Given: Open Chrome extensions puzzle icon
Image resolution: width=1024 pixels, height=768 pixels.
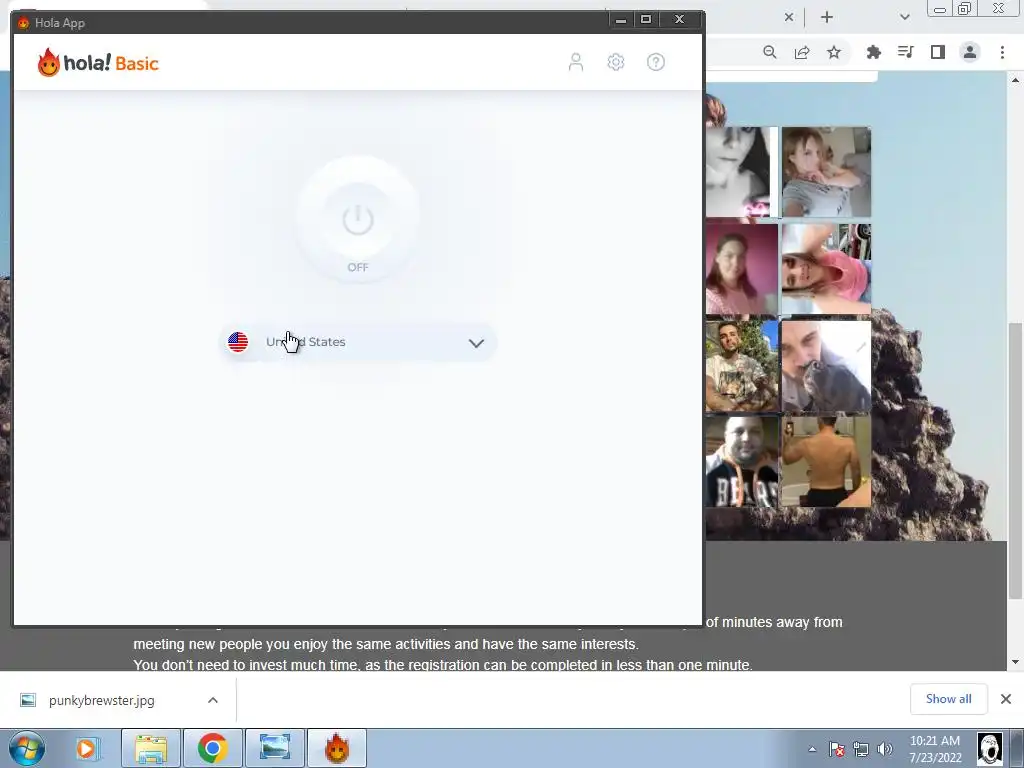Looking at the screenshot, I should pyautogui.click(x=873, y=52).
